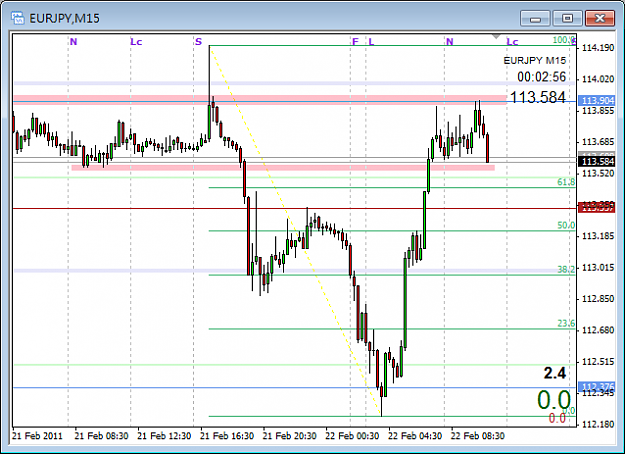Image resolution: width=625 pixels, height=454 pixels.
Task: Click the blue 112.376 price label
Action: [598, 386]
